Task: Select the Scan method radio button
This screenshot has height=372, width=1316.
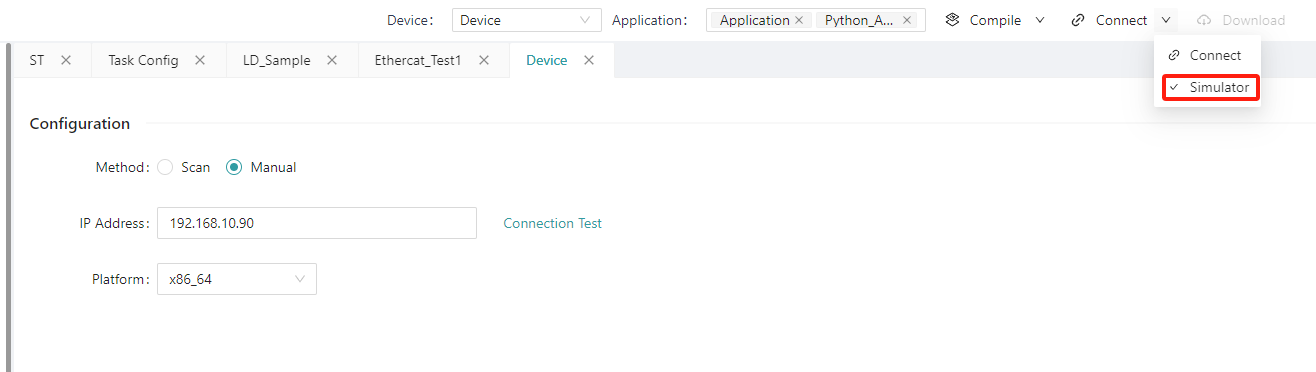Action: coord(166,167)
